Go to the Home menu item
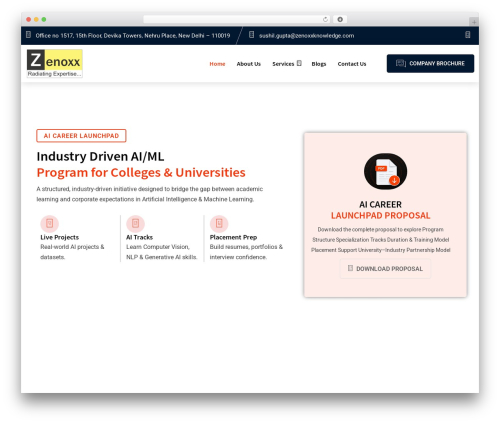500x423 pixels. tap(217, 64)
